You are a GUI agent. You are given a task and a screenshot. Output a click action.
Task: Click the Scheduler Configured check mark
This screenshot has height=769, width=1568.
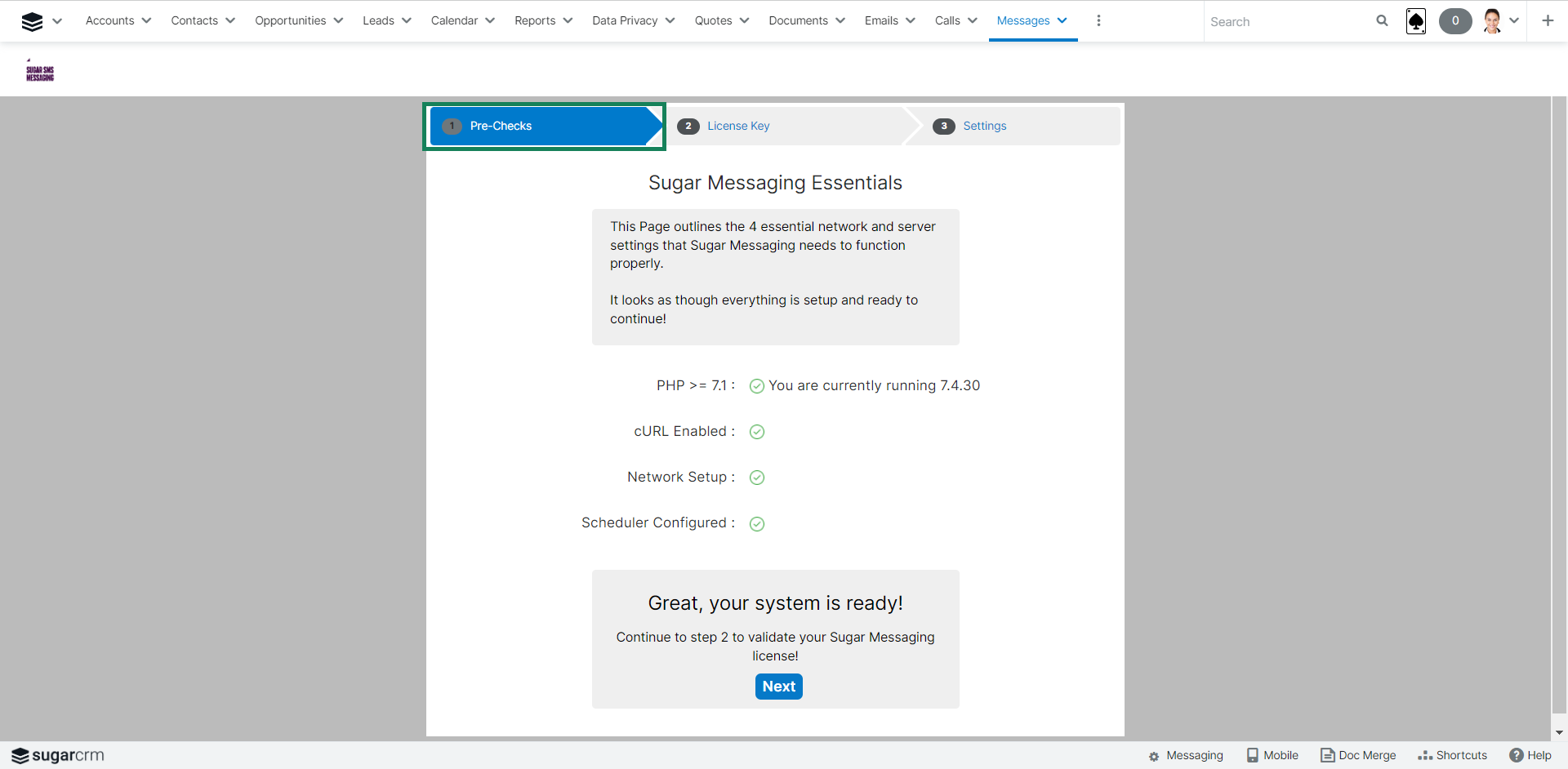point(757,524)
